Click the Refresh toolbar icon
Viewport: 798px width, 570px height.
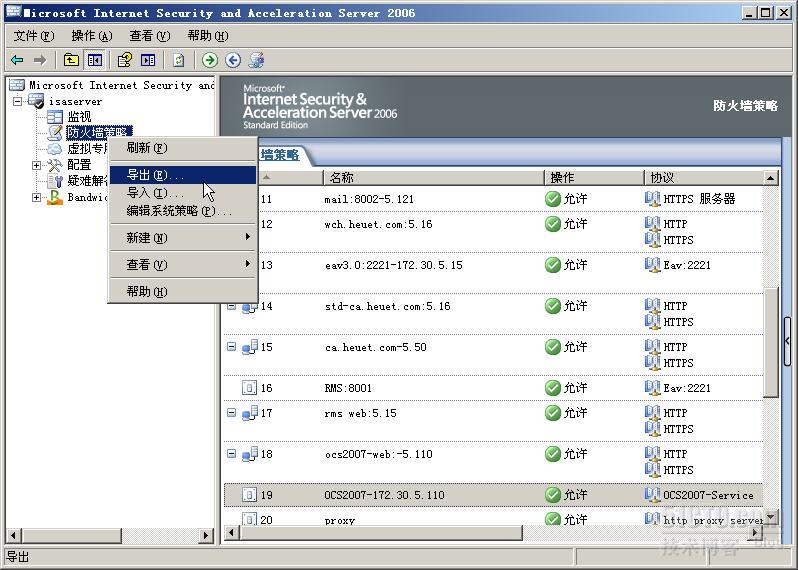coord(179,60)
